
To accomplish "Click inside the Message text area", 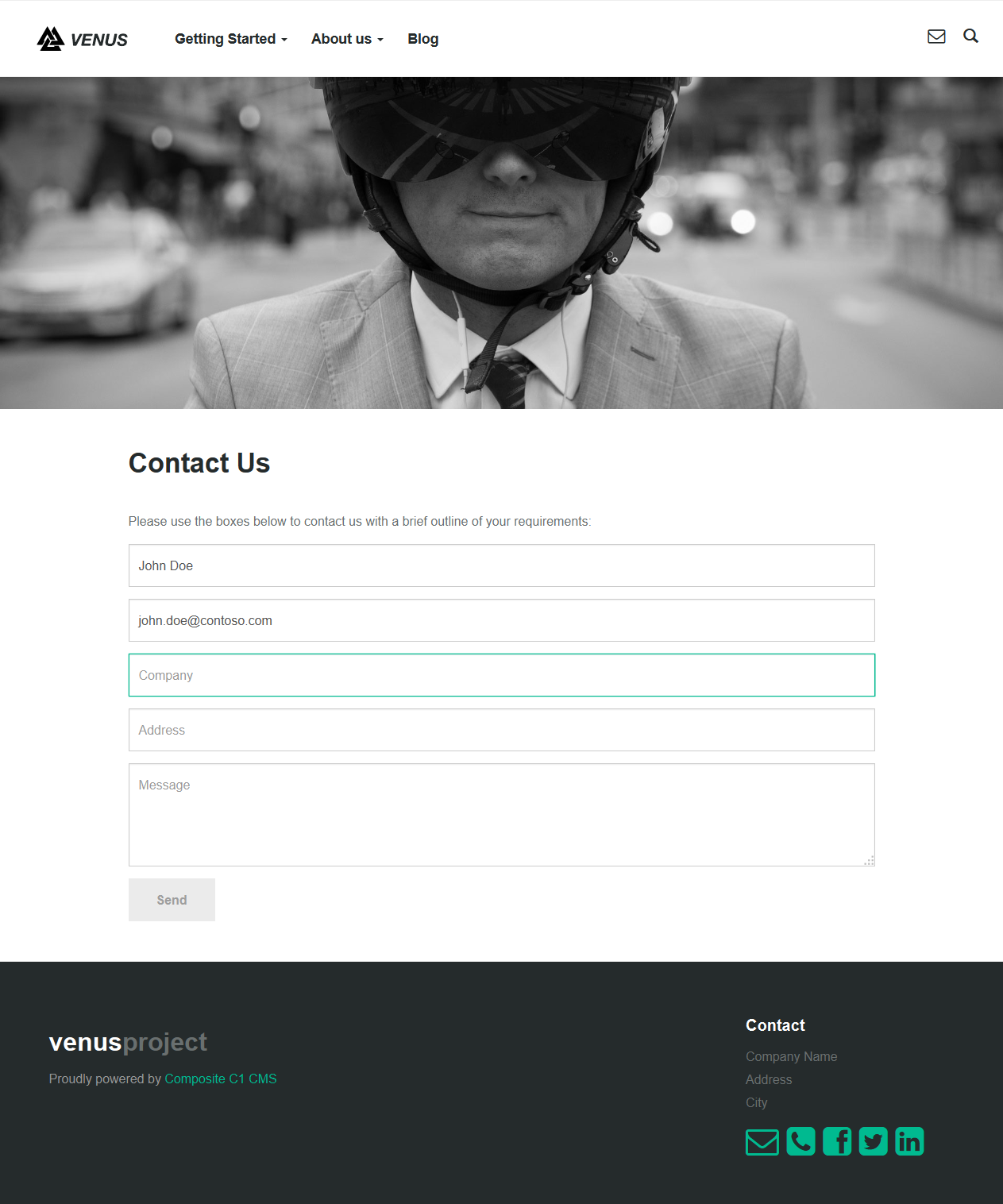I will [x=502, y=815].
